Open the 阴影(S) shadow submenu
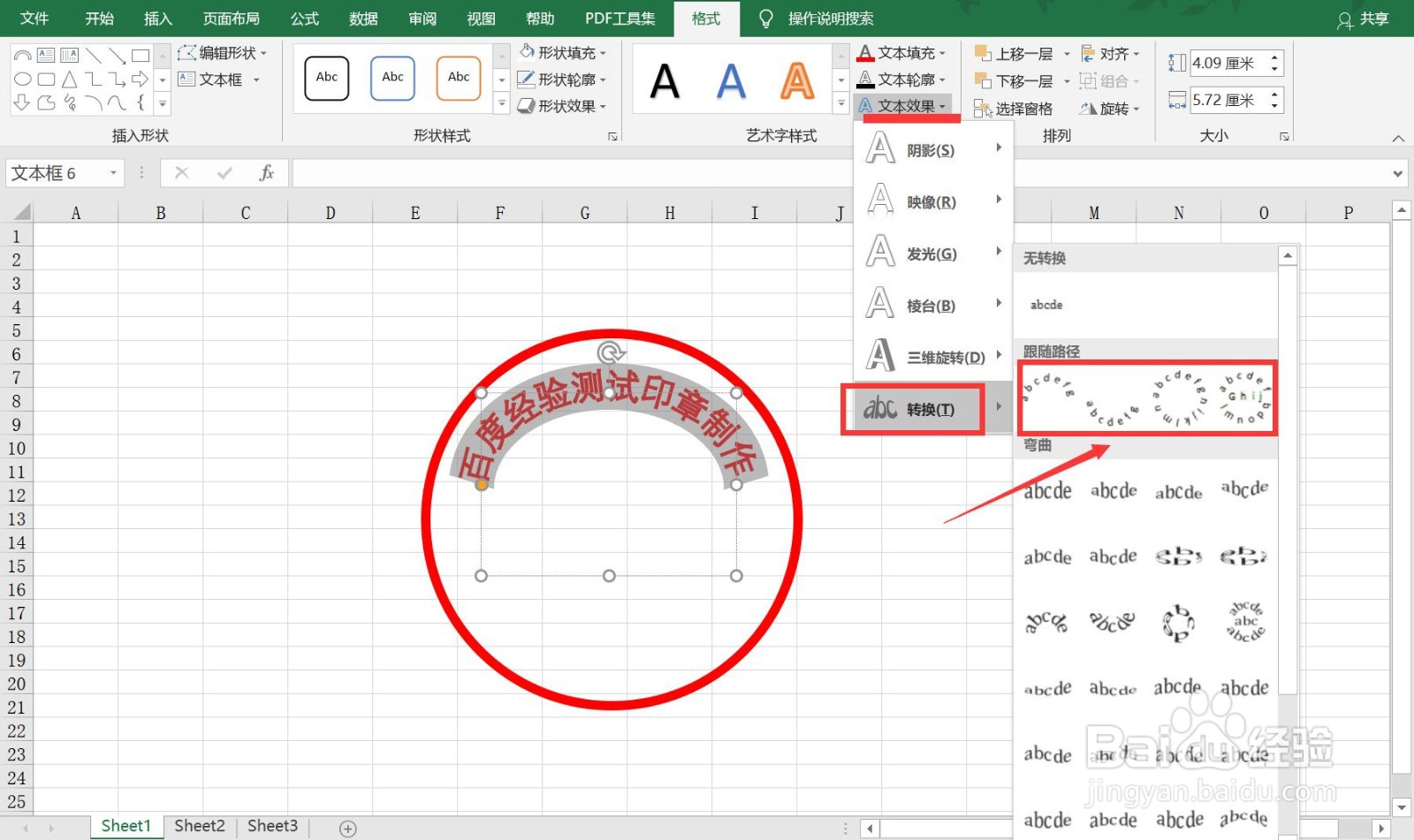 [x=932, y=149]
